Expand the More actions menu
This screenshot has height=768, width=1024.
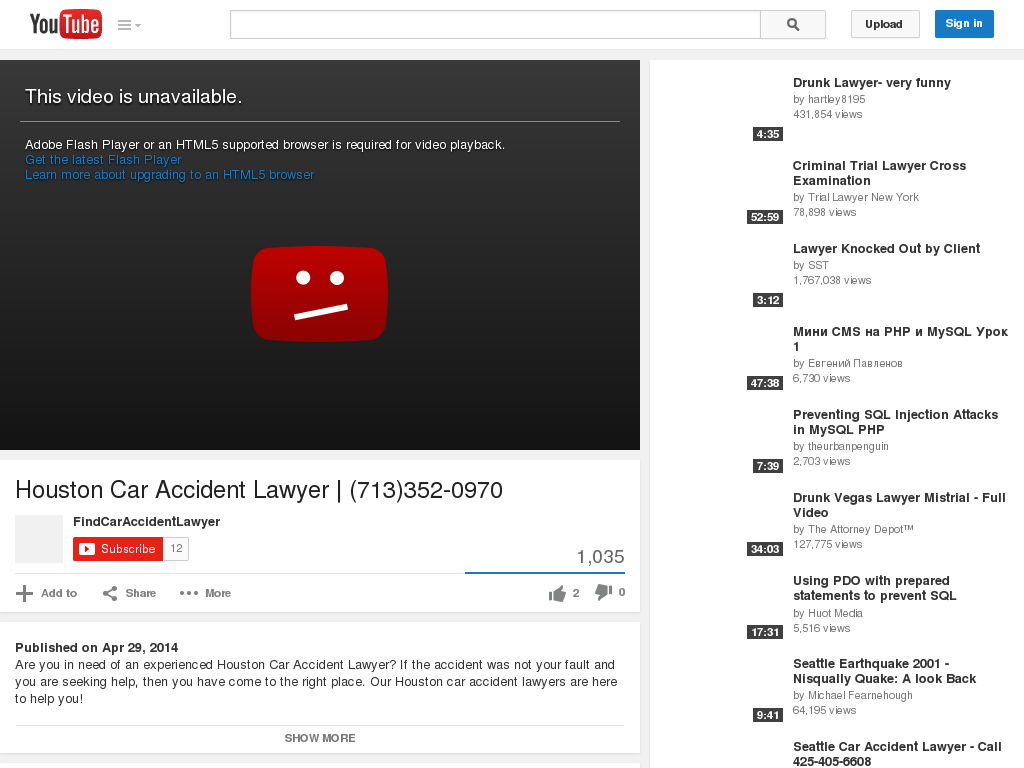coord(205,593)
